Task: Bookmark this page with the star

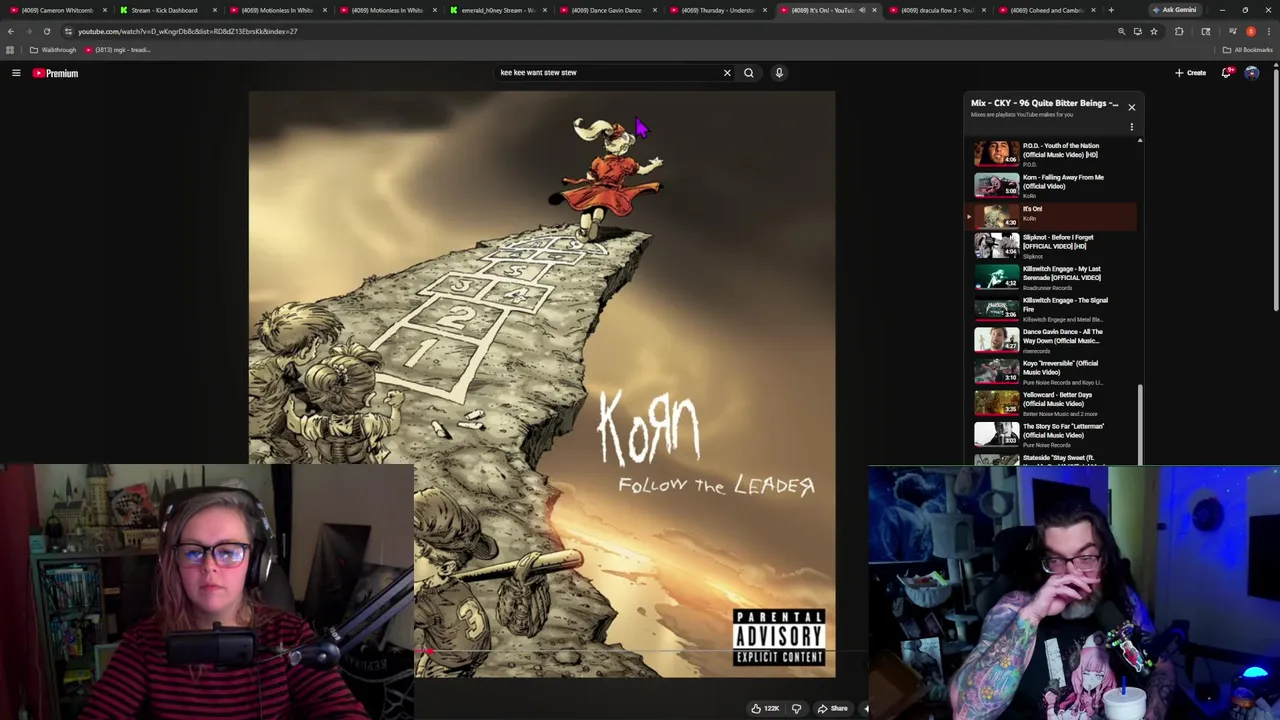Action: point(1154,31)
